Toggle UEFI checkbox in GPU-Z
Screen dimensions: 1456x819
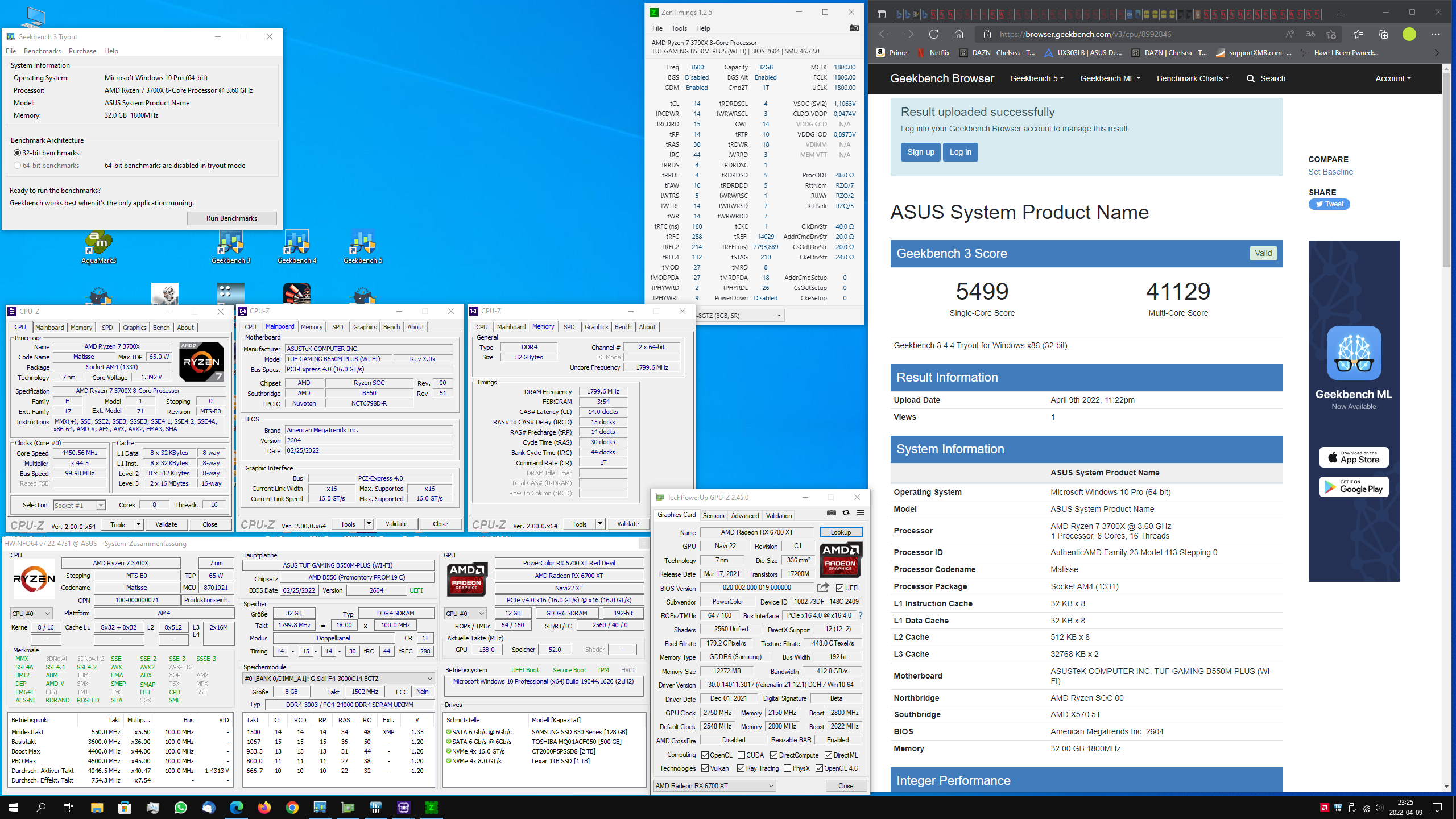tap(840, 588)
